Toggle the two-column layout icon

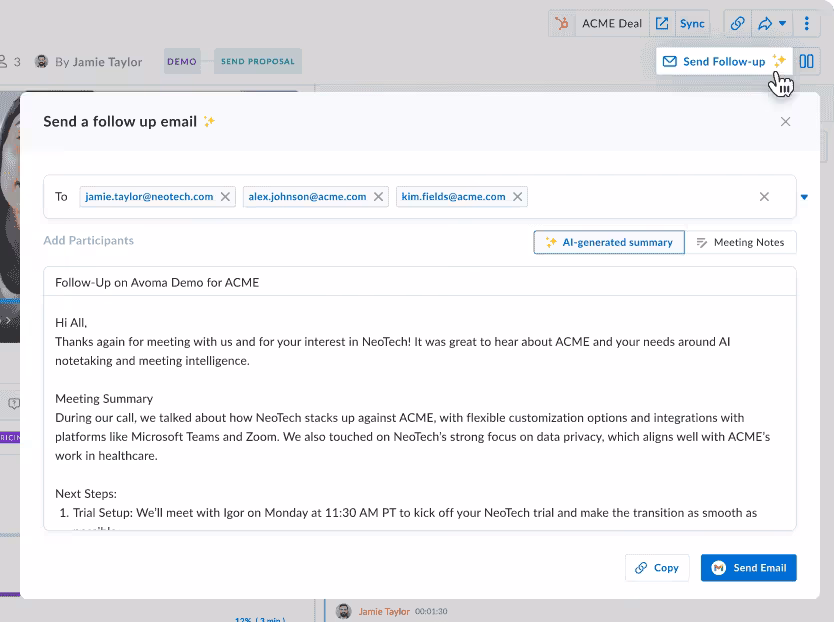click(x=806, y=61)
